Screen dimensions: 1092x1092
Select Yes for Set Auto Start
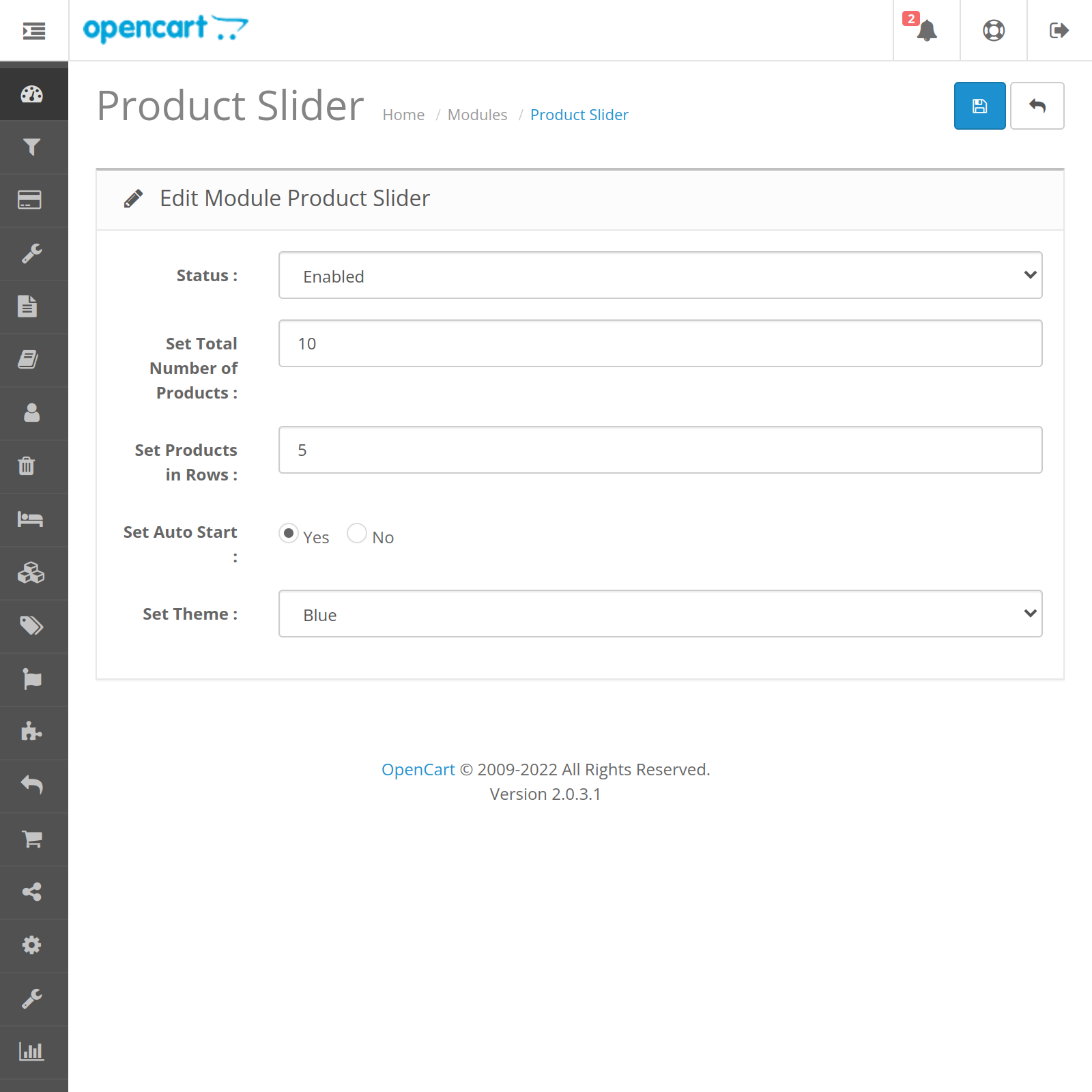(x=289, y=534)
